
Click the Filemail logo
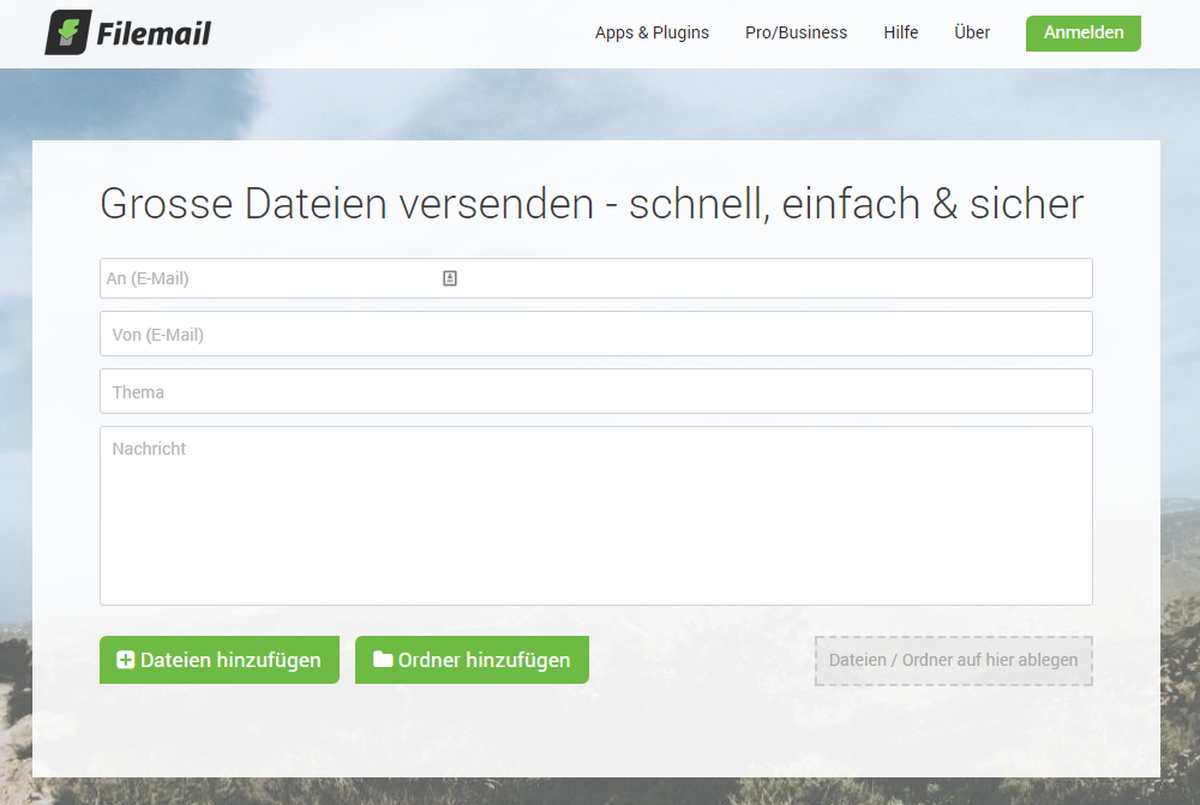point(128,33)
